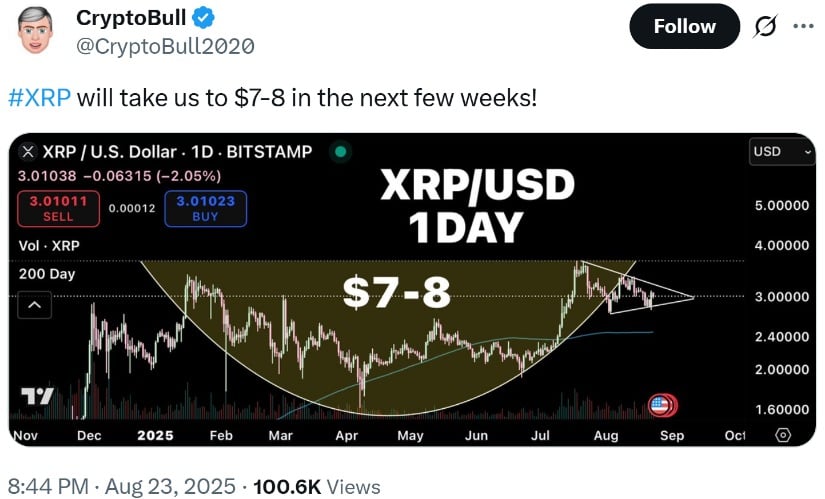825x499 pixels.
Task: Open the three-dot more options menu
Action: [803, 26]
